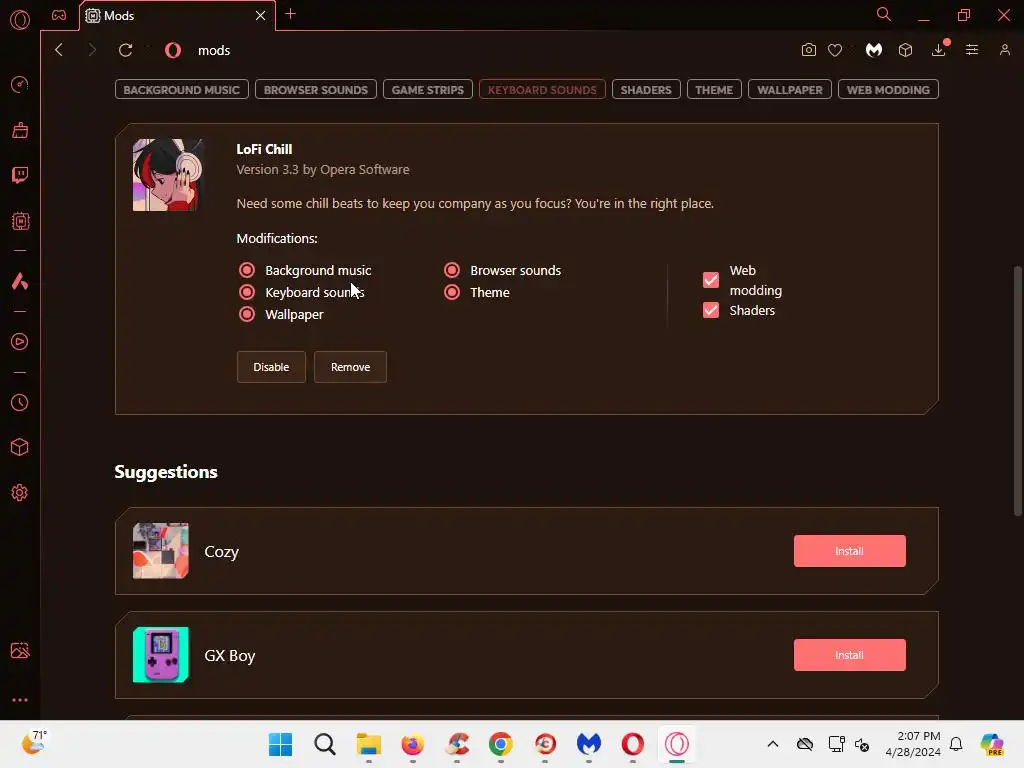
Task: Click the LoFi Chill mod thumbnail
Action: click(x=168, y=175)
